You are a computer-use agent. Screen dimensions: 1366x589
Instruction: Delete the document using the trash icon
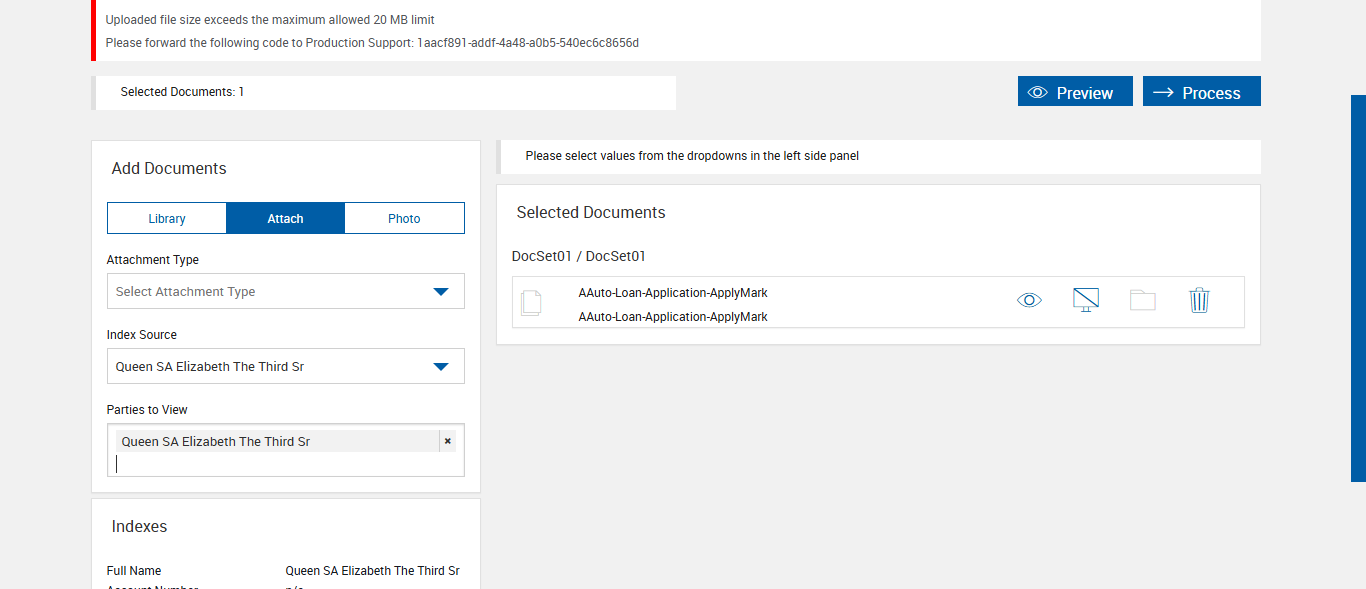click(1199, 300)
